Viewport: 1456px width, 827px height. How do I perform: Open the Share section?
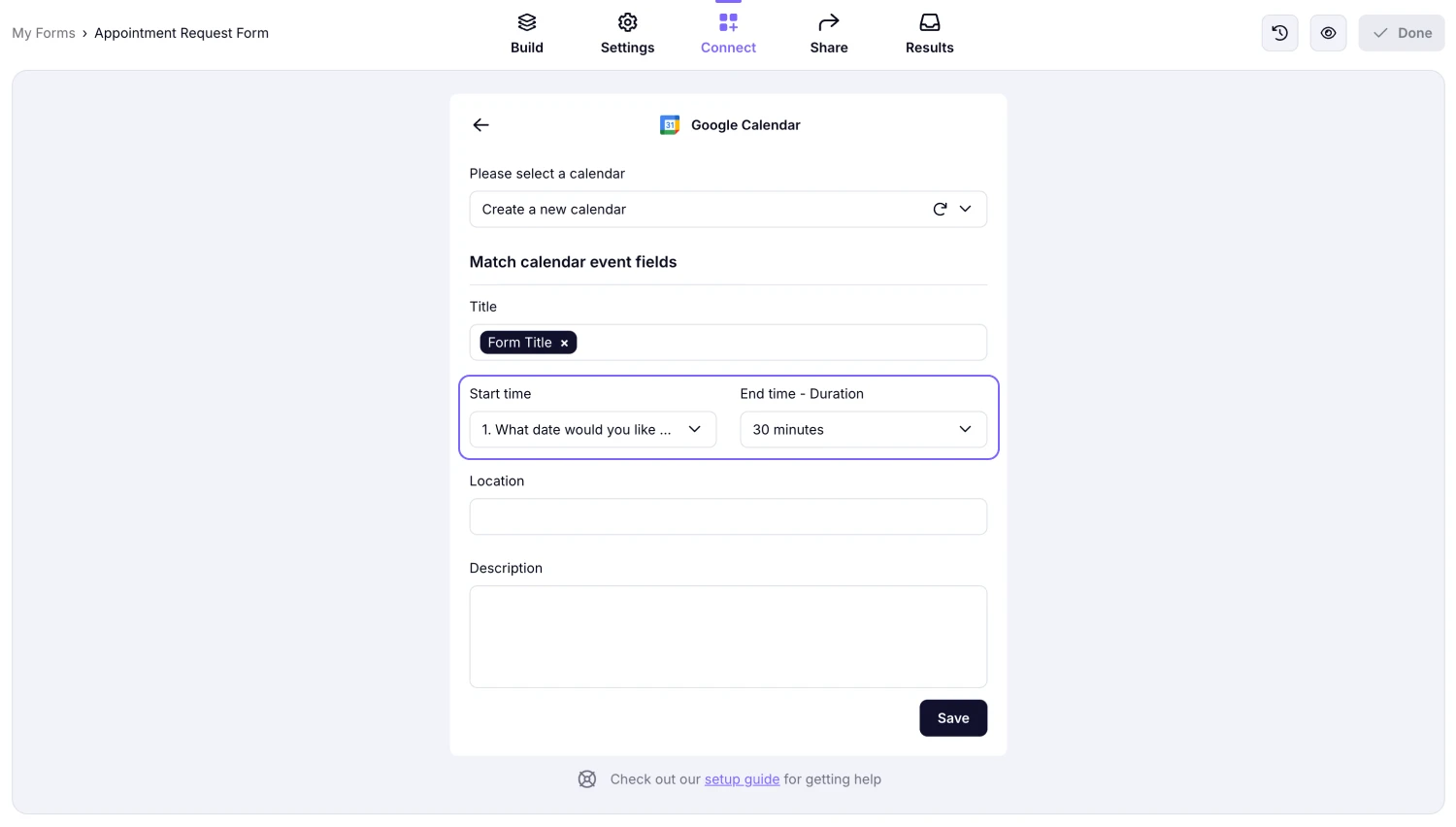coord(828,32)
